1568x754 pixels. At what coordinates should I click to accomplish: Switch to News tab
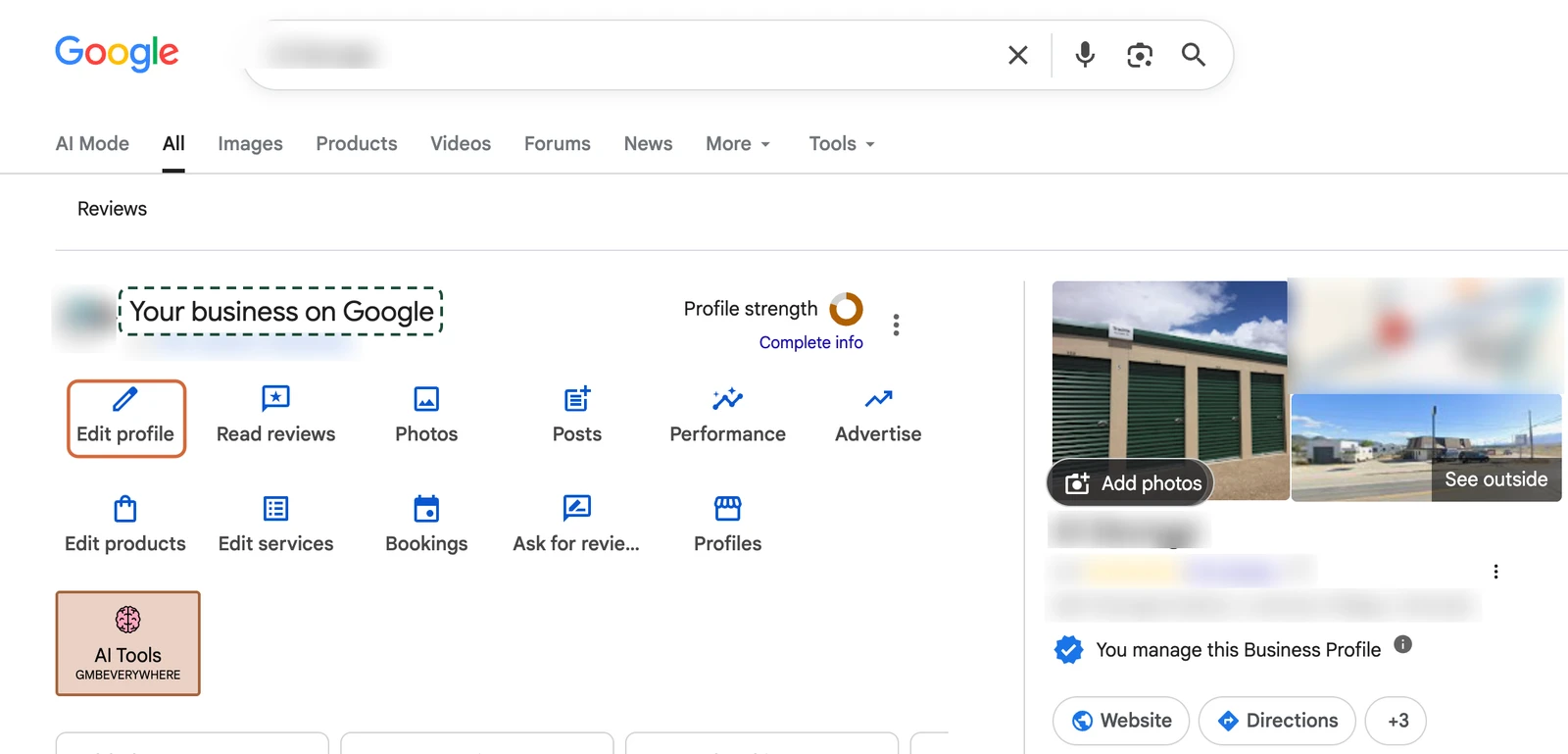[x=649, y=143]
